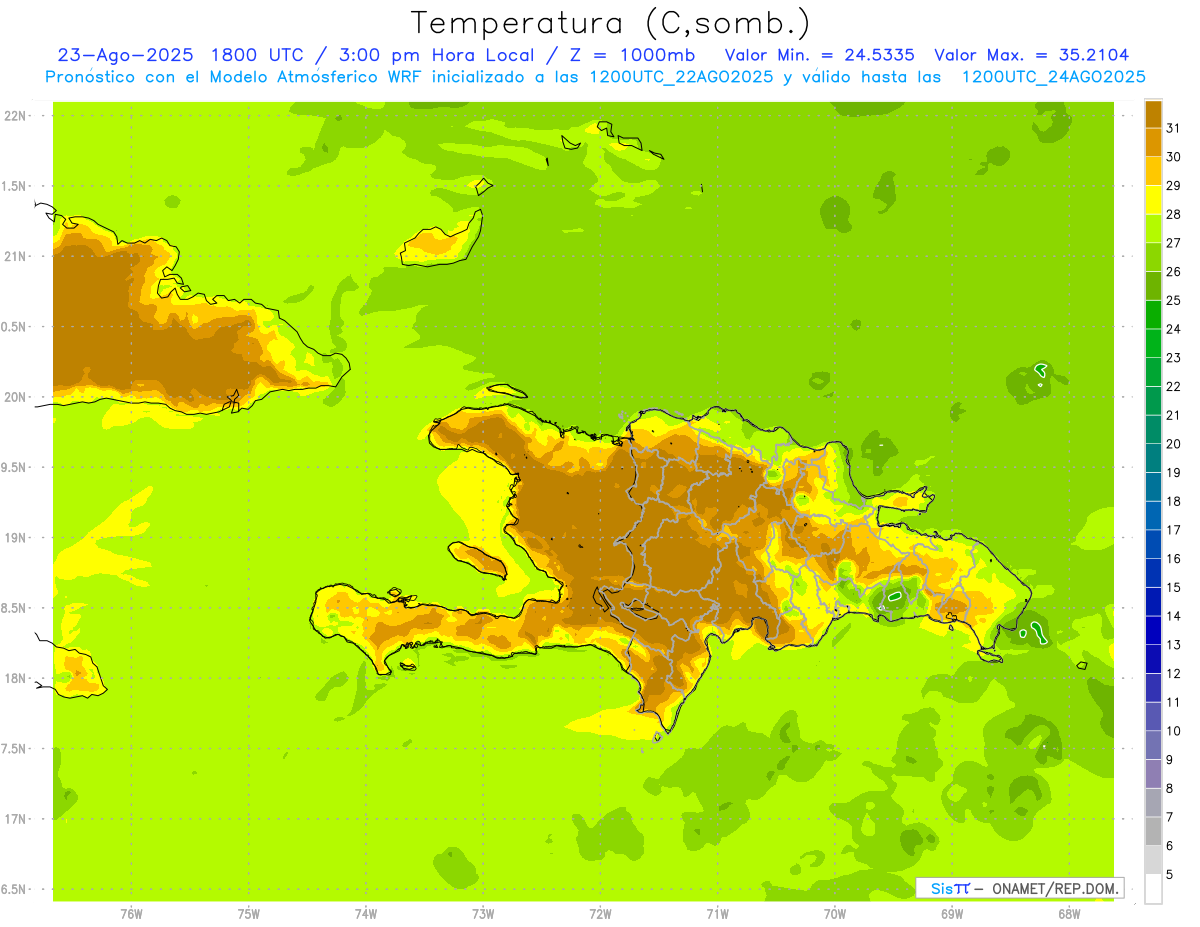
Task: Click the '73W' longitude axis label
Action: point(483,914)
